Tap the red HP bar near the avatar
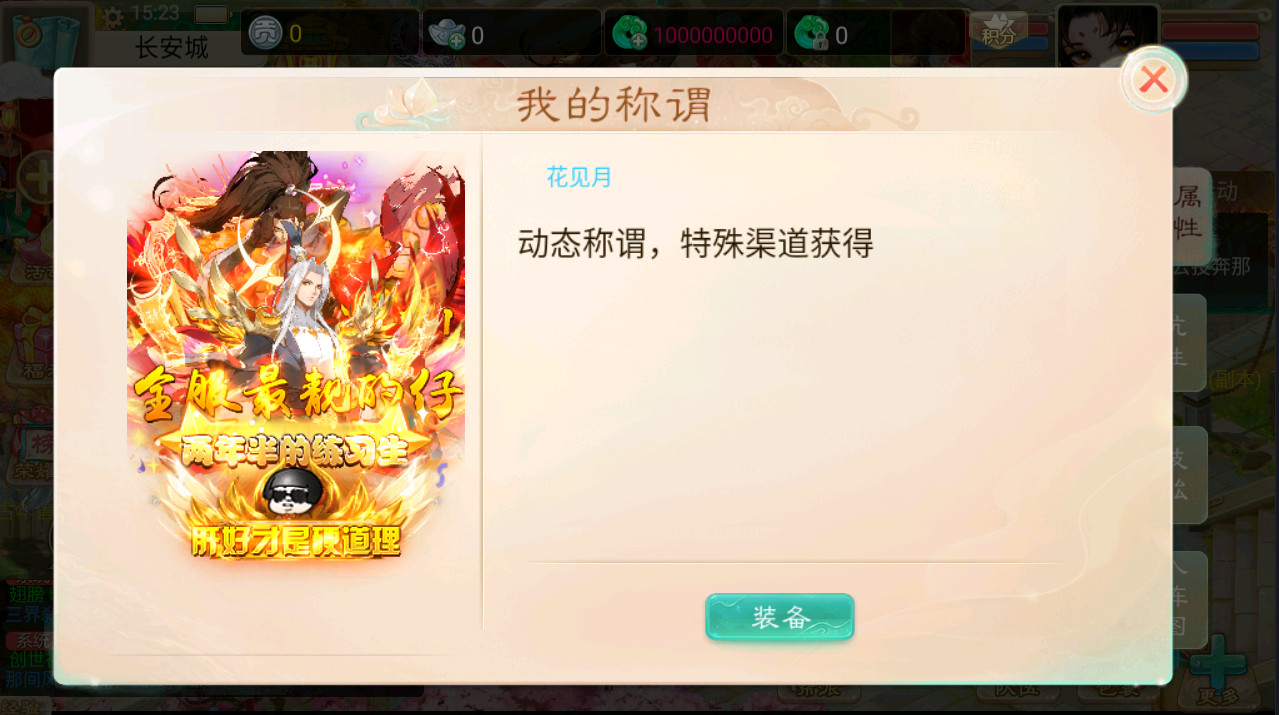 pos(1210,31)
